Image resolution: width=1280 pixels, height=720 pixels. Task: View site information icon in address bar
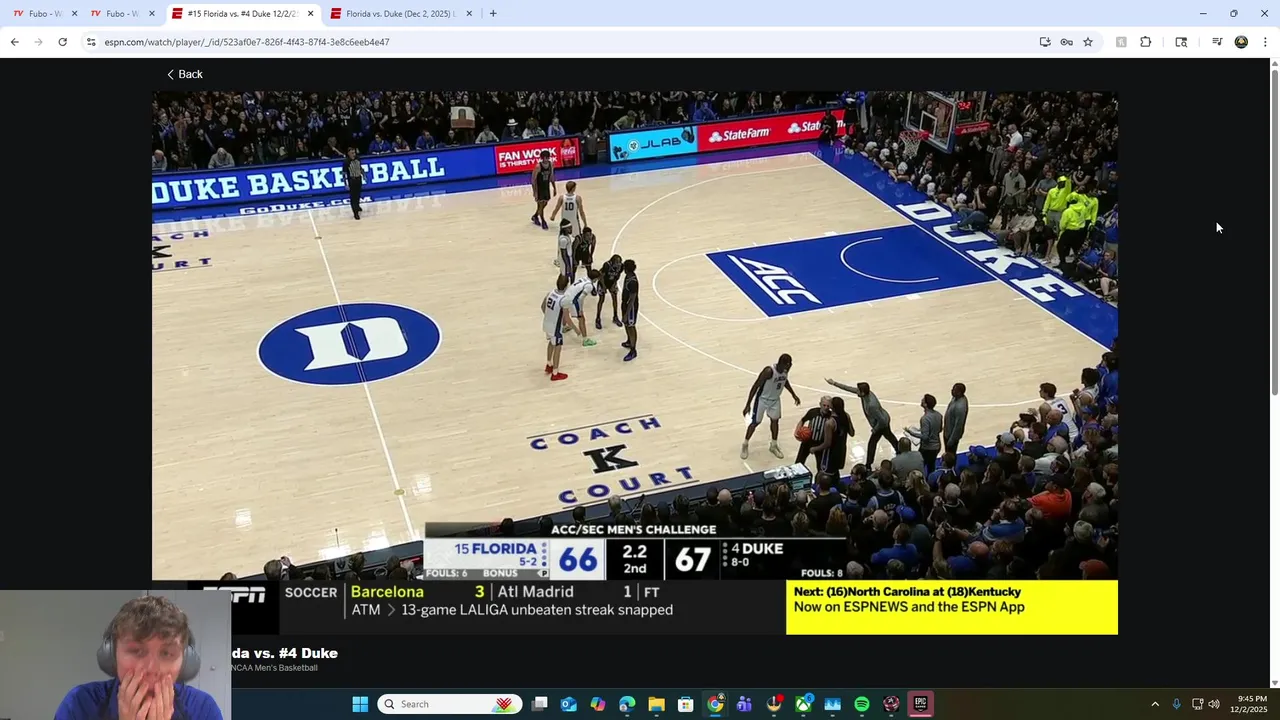(91, 42)
